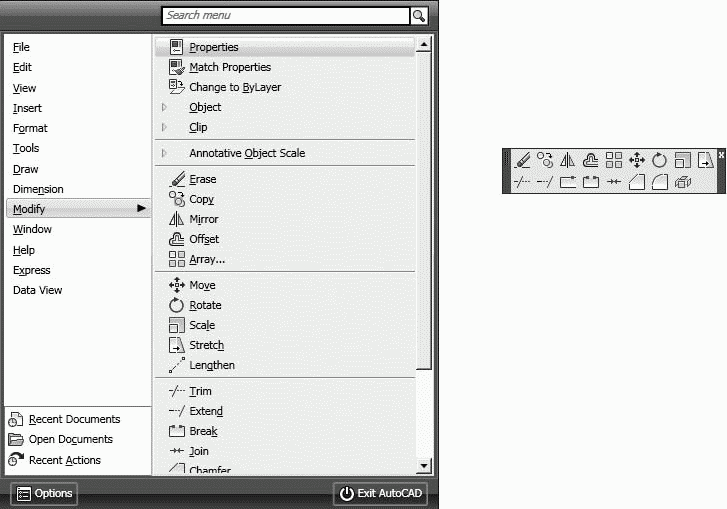
Task: Click inside the Search menu field
Action: [x=285, y=16]
